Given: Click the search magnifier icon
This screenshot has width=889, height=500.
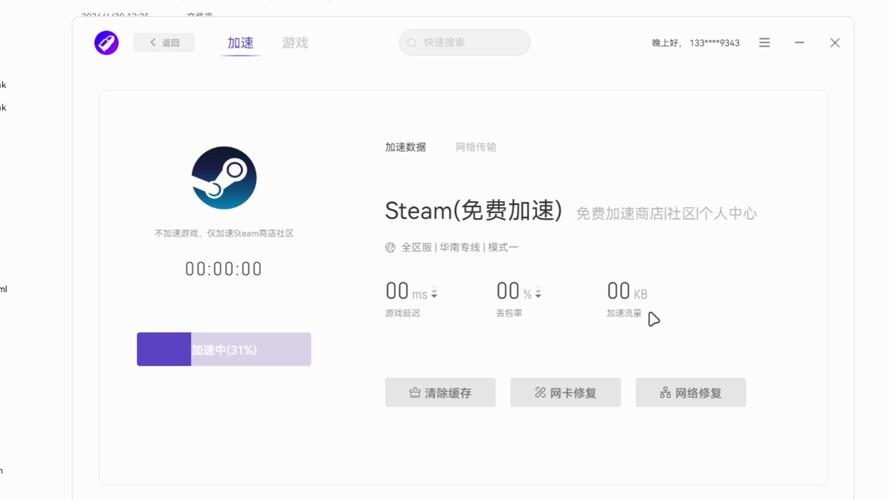Looking at the screenshot, I should [412, 43].
